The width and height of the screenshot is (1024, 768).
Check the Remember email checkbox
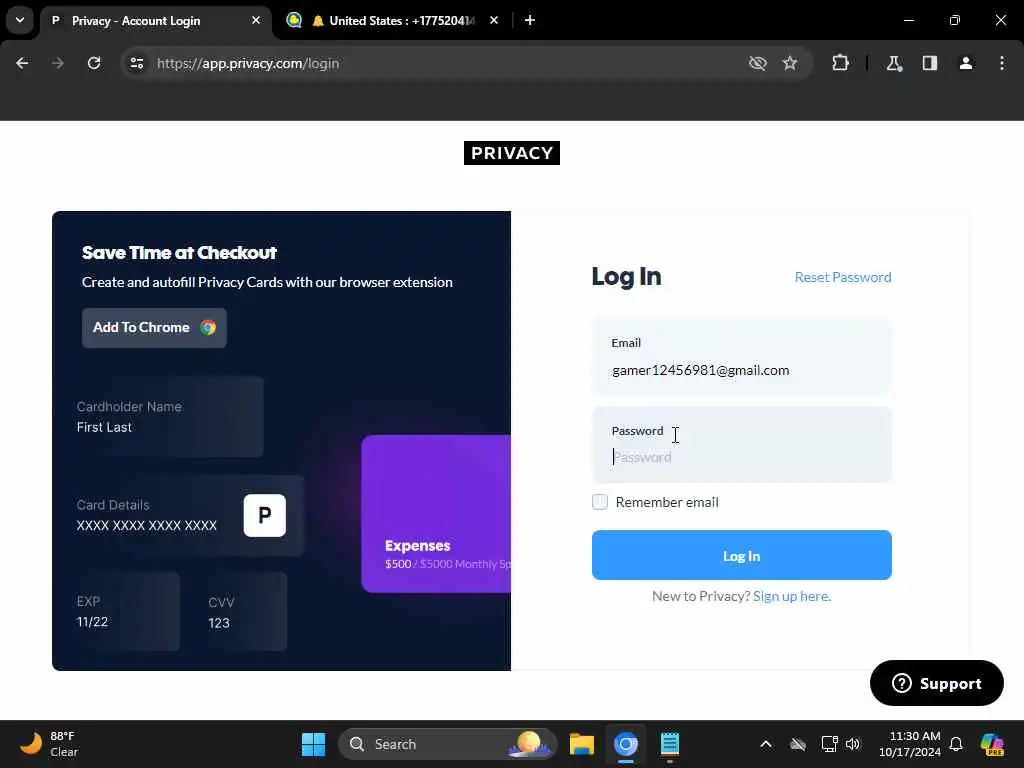coord(600,502)
